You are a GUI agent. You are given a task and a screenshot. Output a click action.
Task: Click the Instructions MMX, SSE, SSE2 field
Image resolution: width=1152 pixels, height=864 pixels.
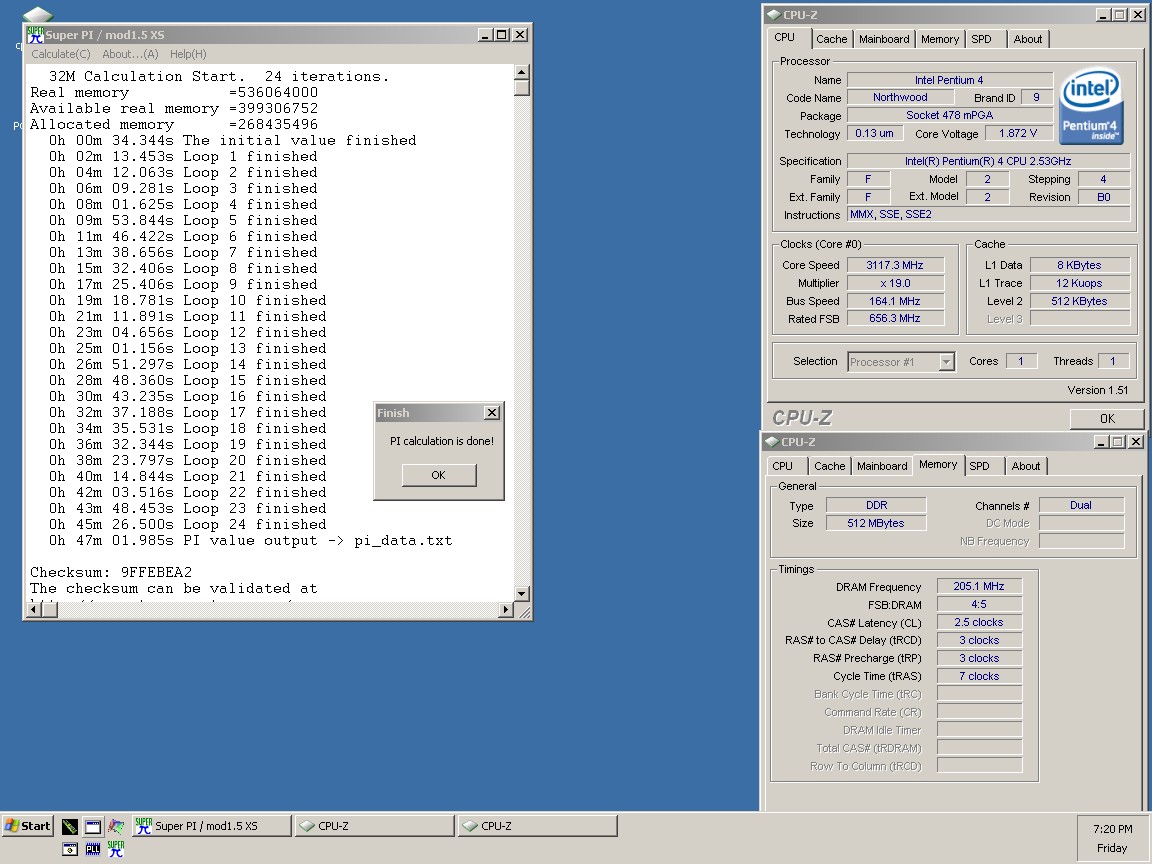click(988, 215)
